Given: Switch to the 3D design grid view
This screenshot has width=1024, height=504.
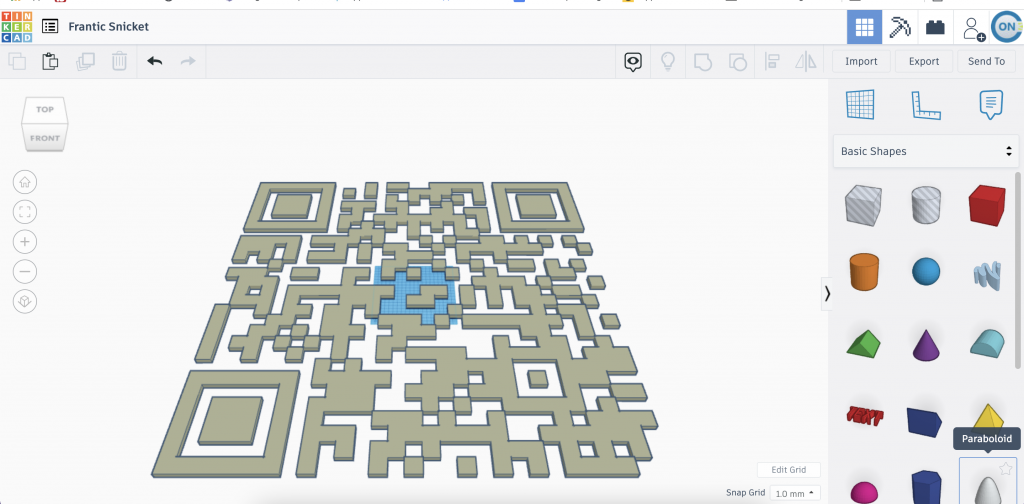Looking at the screenshot, I should (x=864, y=27).
